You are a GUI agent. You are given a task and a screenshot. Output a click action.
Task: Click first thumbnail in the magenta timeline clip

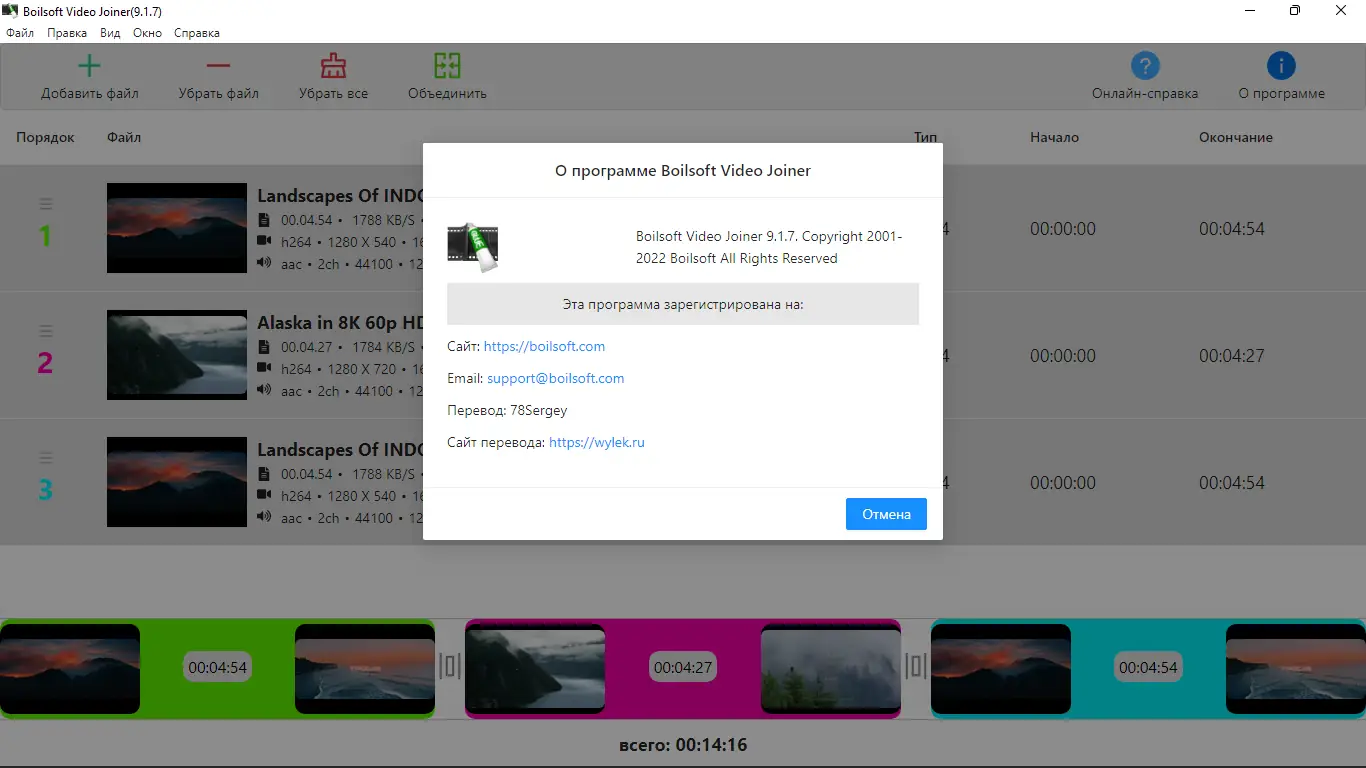click(x=535, y=669)
